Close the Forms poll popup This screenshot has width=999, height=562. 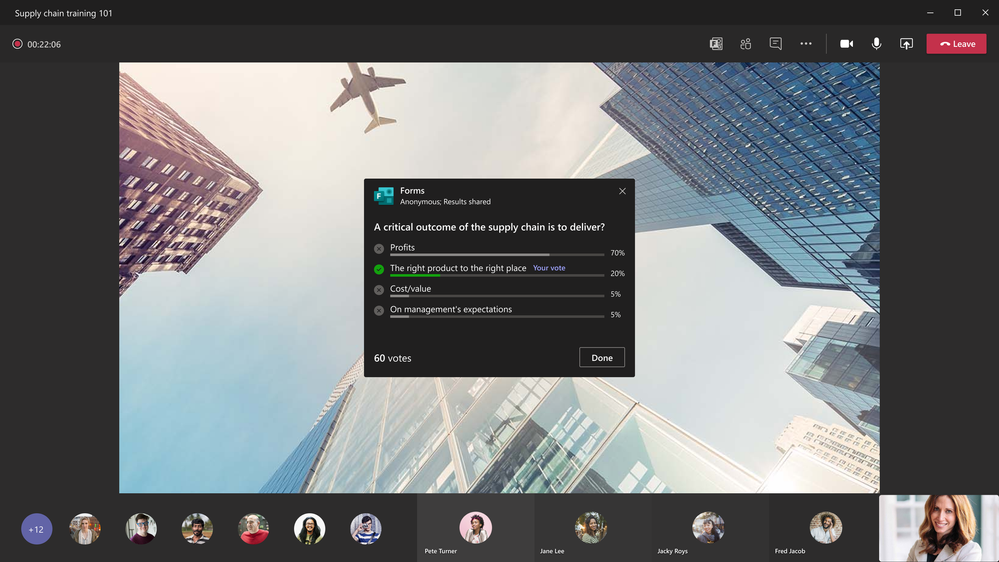click(x=622, y=191)
